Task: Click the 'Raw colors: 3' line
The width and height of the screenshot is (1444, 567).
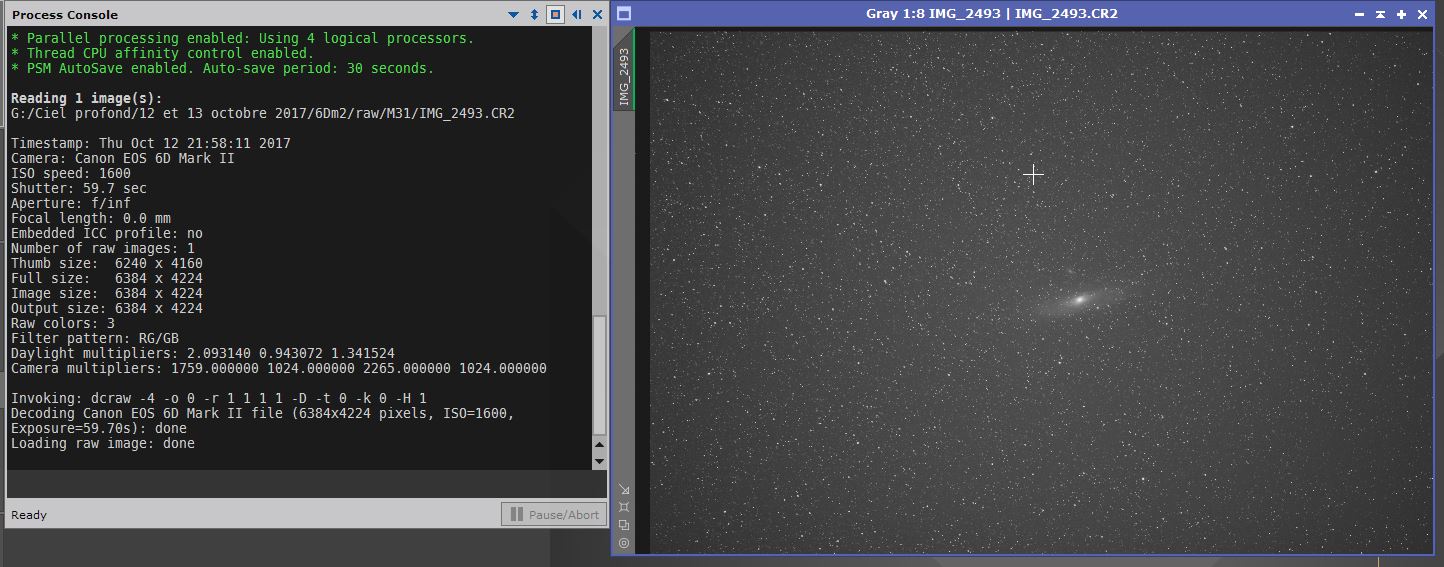Action: pos(62,323)
